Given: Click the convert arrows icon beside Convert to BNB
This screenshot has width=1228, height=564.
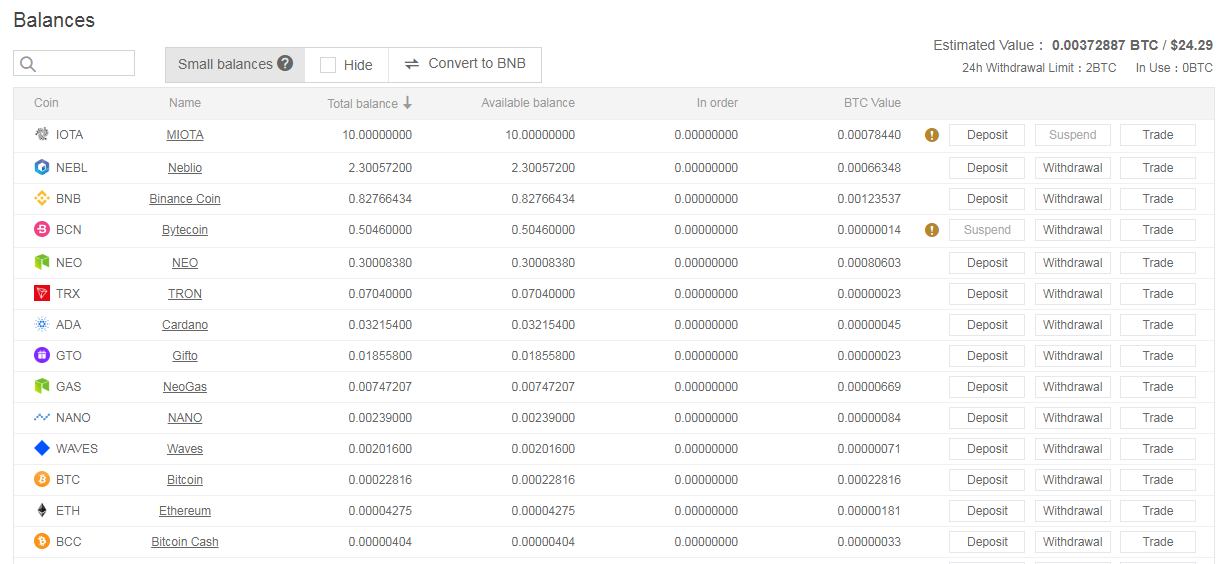Looking at the screenshot, I should 412,64.
